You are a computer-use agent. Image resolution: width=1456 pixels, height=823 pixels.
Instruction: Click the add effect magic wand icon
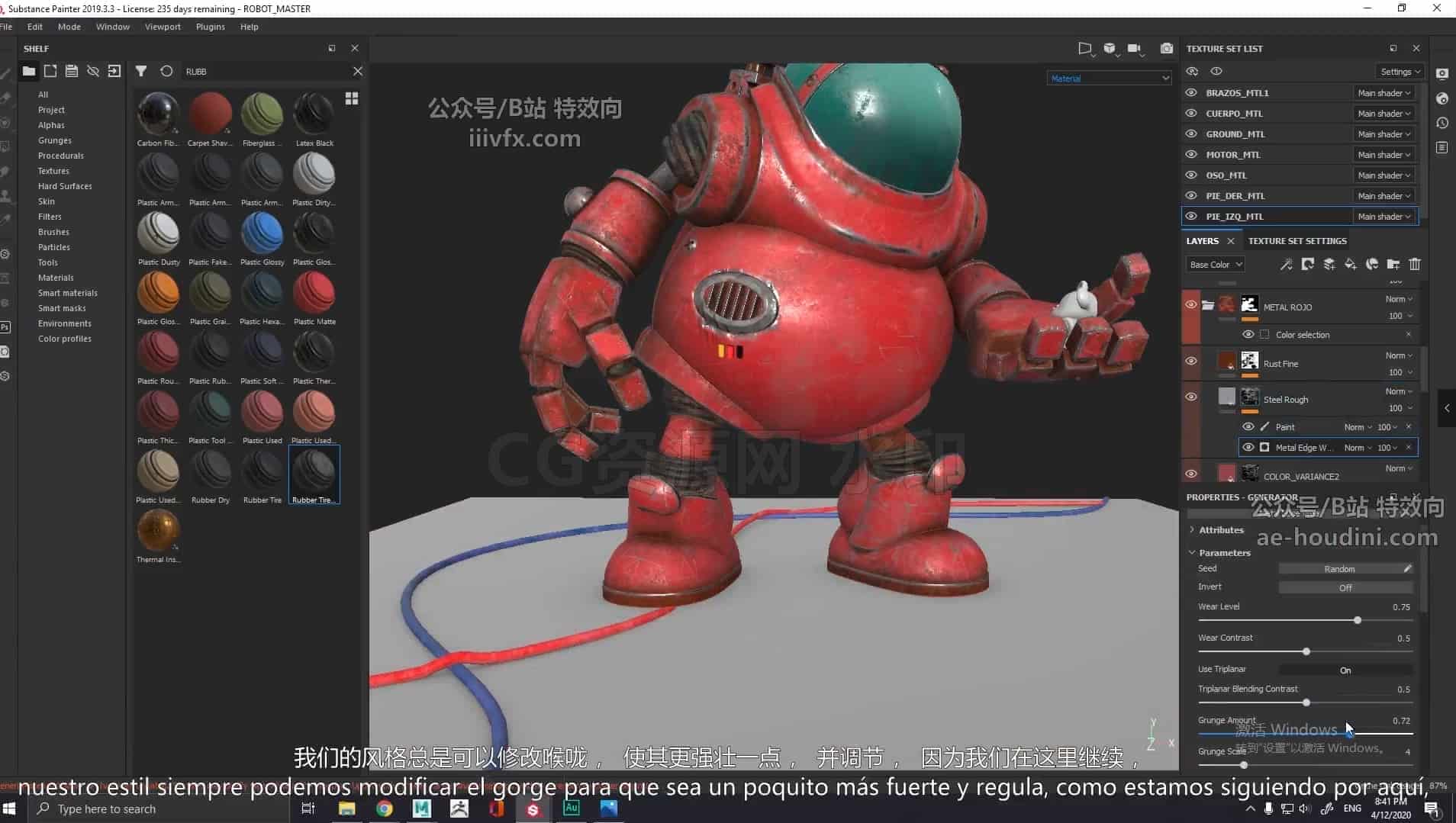pyautogui.click(x=1287, y=264)
